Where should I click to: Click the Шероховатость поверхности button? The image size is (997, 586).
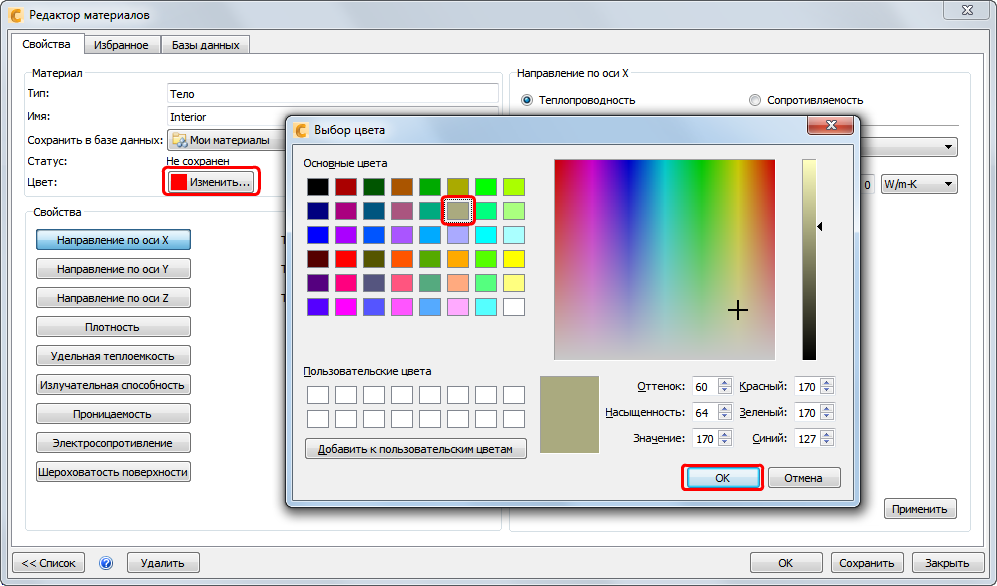(x=113, y=472)
